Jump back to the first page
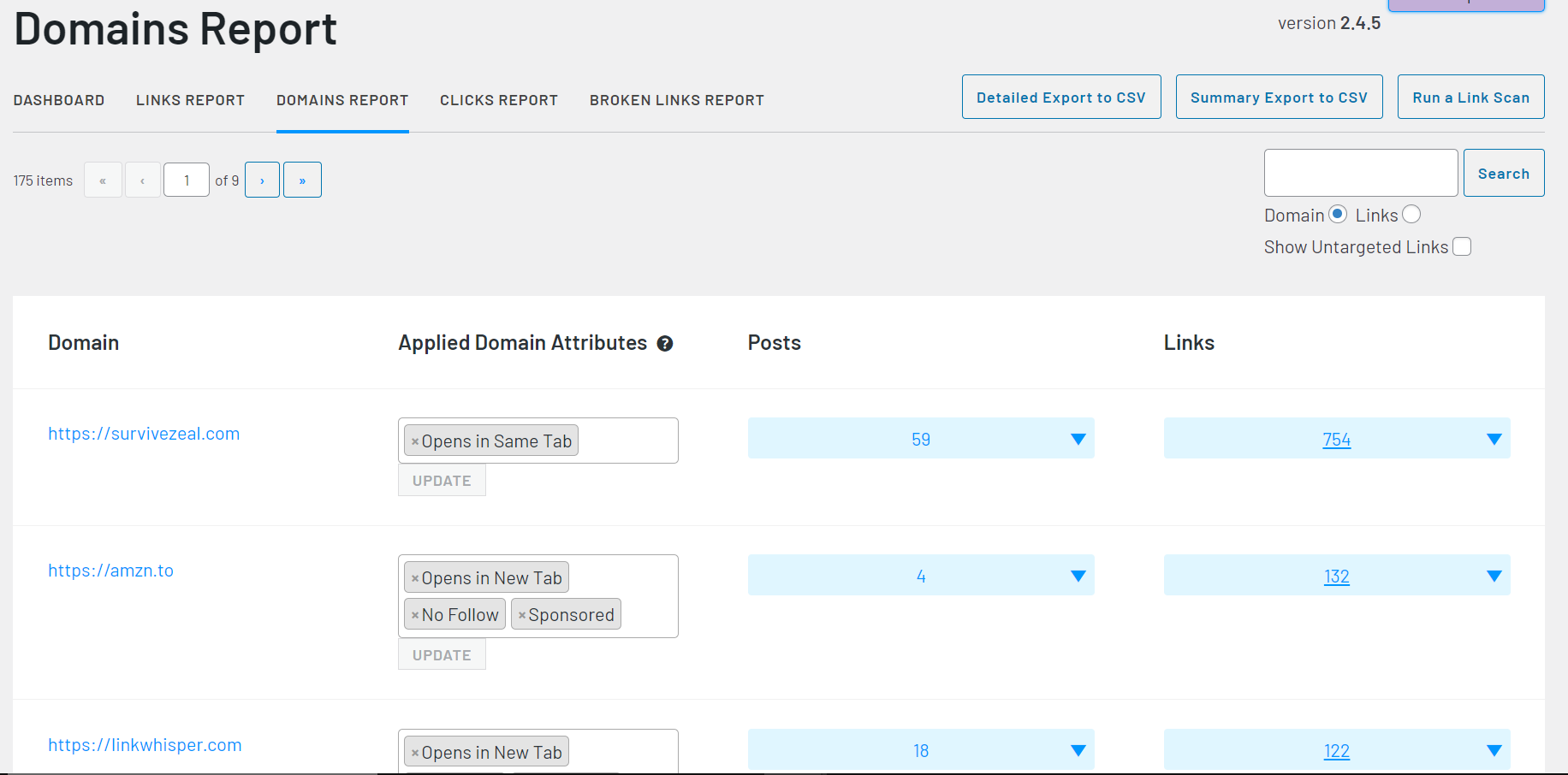This screenshot has width=1568, height=775. pyautogui.click(x=103, y=180)
